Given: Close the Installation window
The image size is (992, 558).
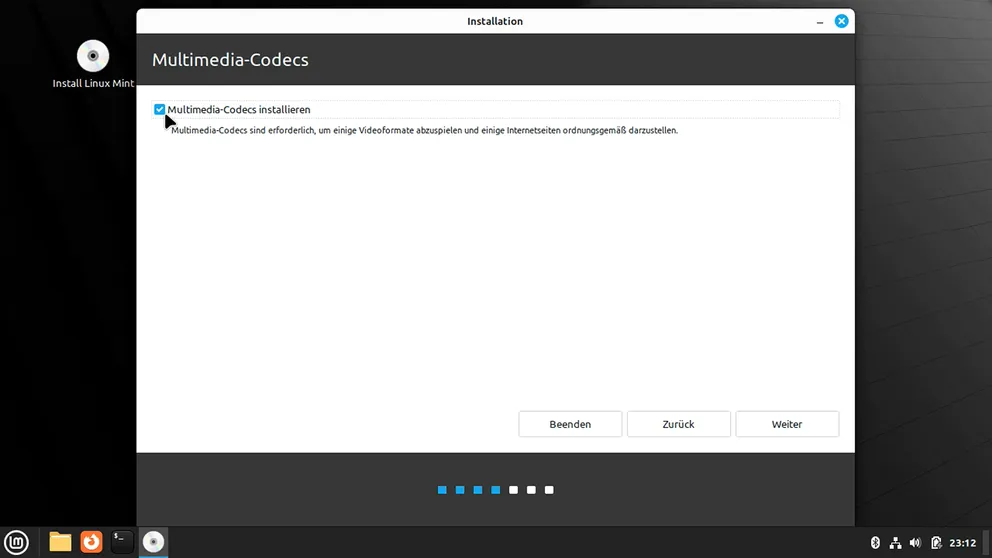Looking at the screenshot, I should [842, 21].
